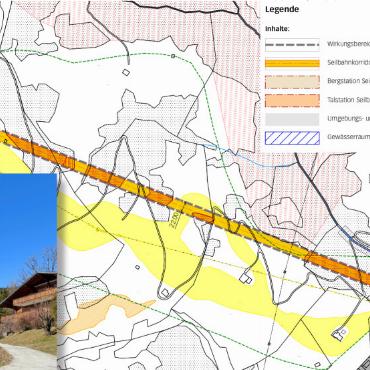Click the 'Gewässerraum' legend entry text
The width and height of the screenshot is (370, 370).
click(348, 137)
